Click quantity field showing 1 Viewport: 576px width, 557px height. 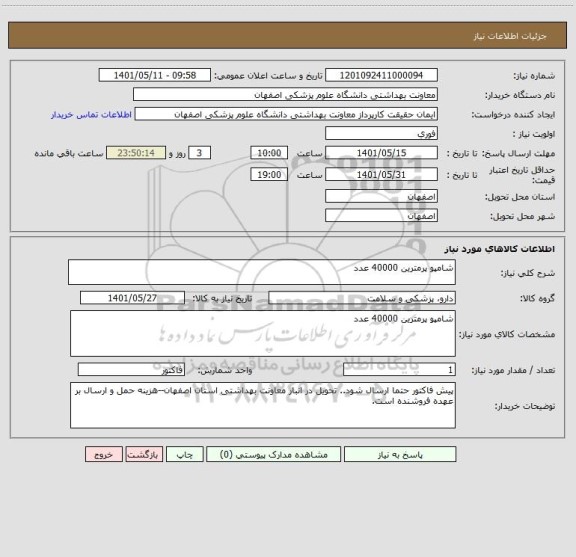pyautogui.click(x=399, y=370)
